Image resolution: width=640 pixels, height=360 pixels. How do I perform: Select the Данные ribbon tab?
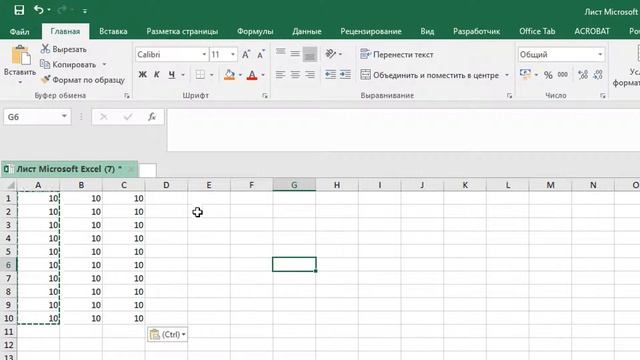307,31
